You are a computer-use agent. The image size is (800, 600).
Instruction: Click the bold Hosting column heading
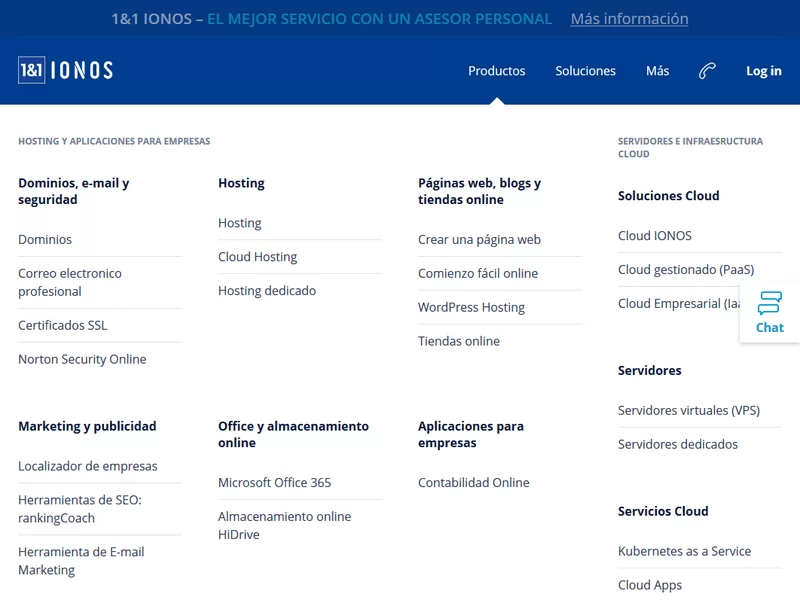[x=241, y=183]
